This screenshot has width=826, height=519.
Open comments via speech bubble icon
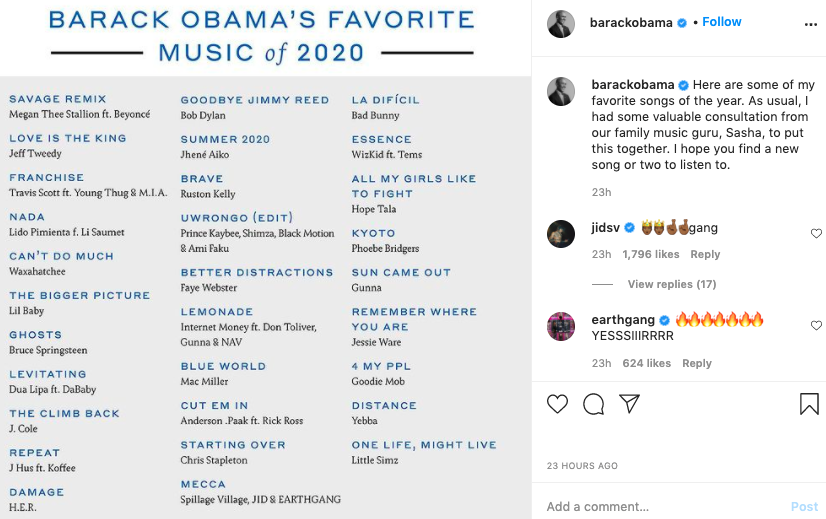[x=594, y=404]
